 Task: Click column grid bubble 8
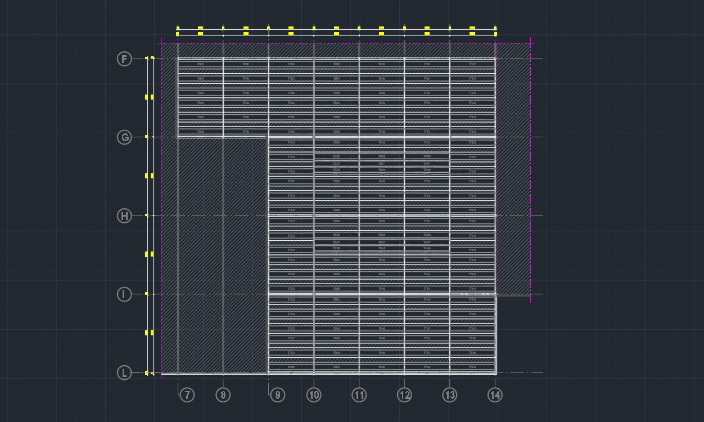pyautogui.click(x=223, y=395)
